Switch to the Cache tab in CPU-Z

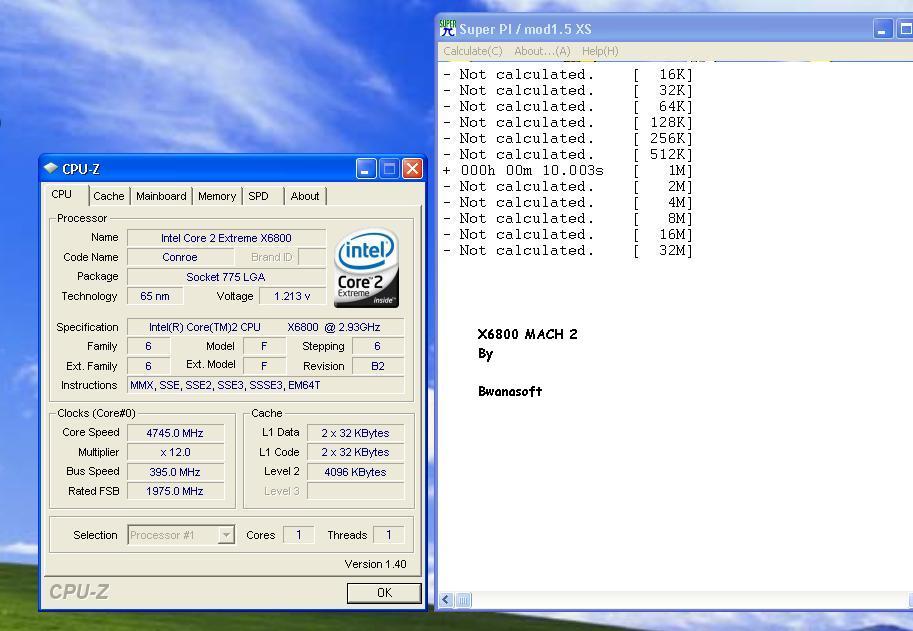[109, 196]
